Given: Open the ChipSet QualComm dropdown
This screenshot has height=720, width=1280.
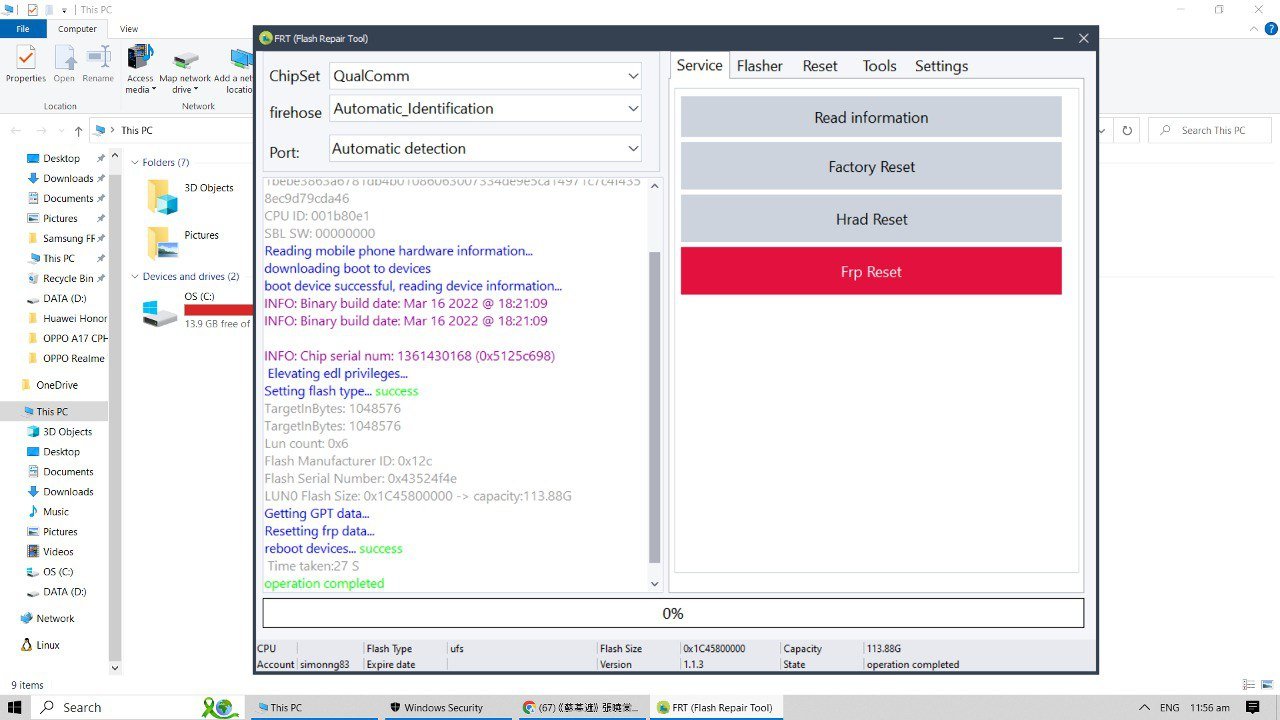Looking at the screenshot, I should pos(485,76).
